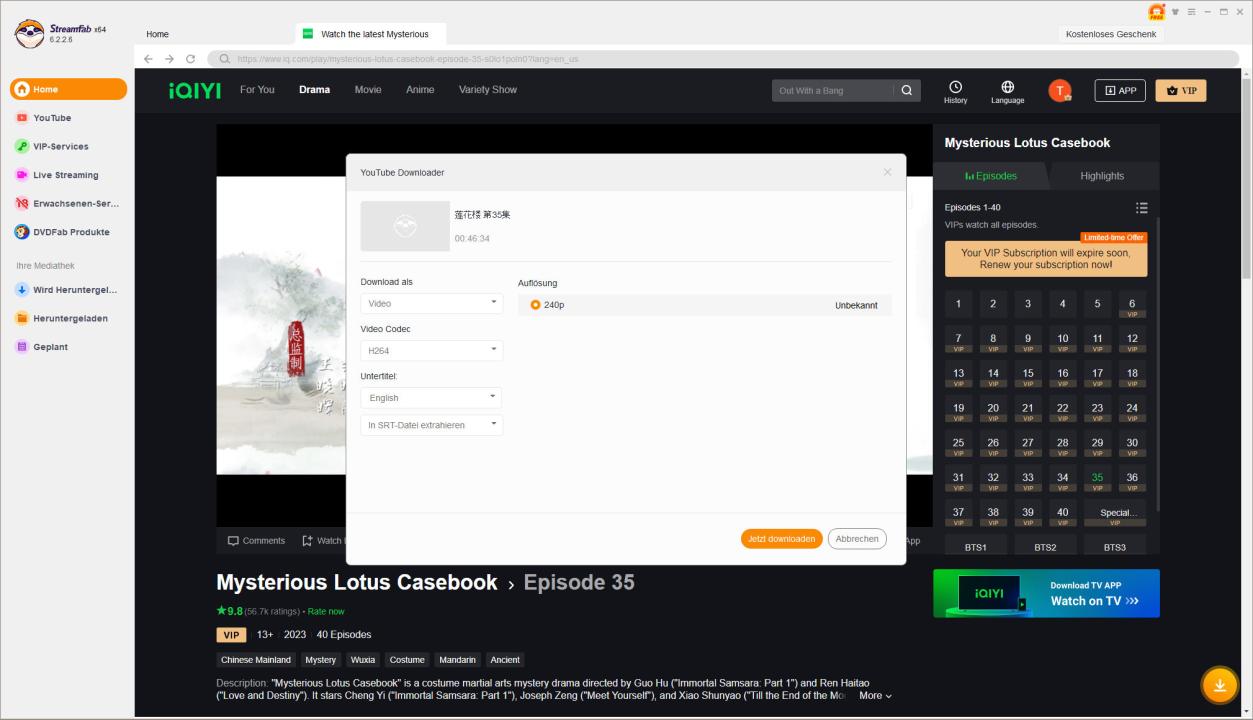Open YouTube in the sidebar
1253x720 pixels.
[x=52, y=118]
